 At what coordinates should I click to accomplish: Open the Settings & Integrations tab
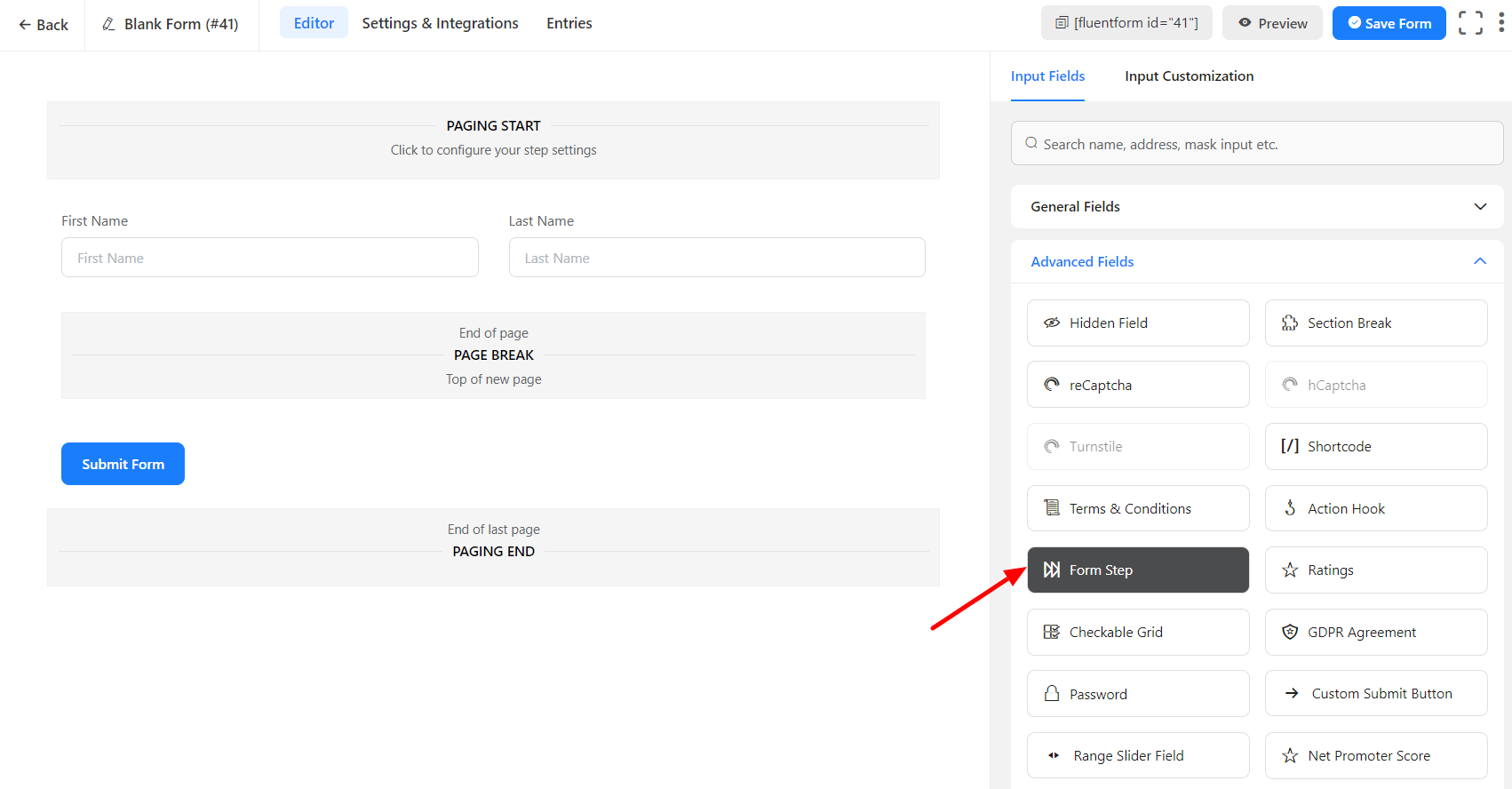click(x=440, y=23)
